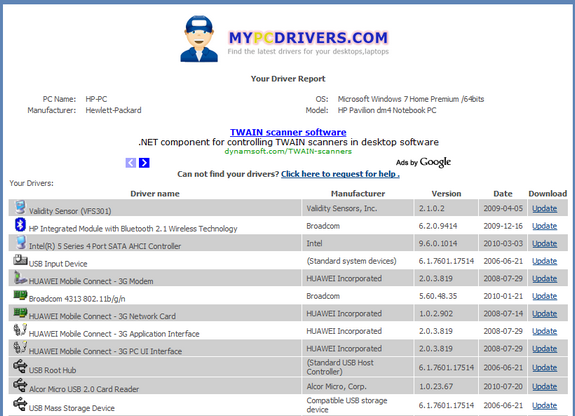Click the Version column header
Screen dimensions: 575x416
point(446,194)
